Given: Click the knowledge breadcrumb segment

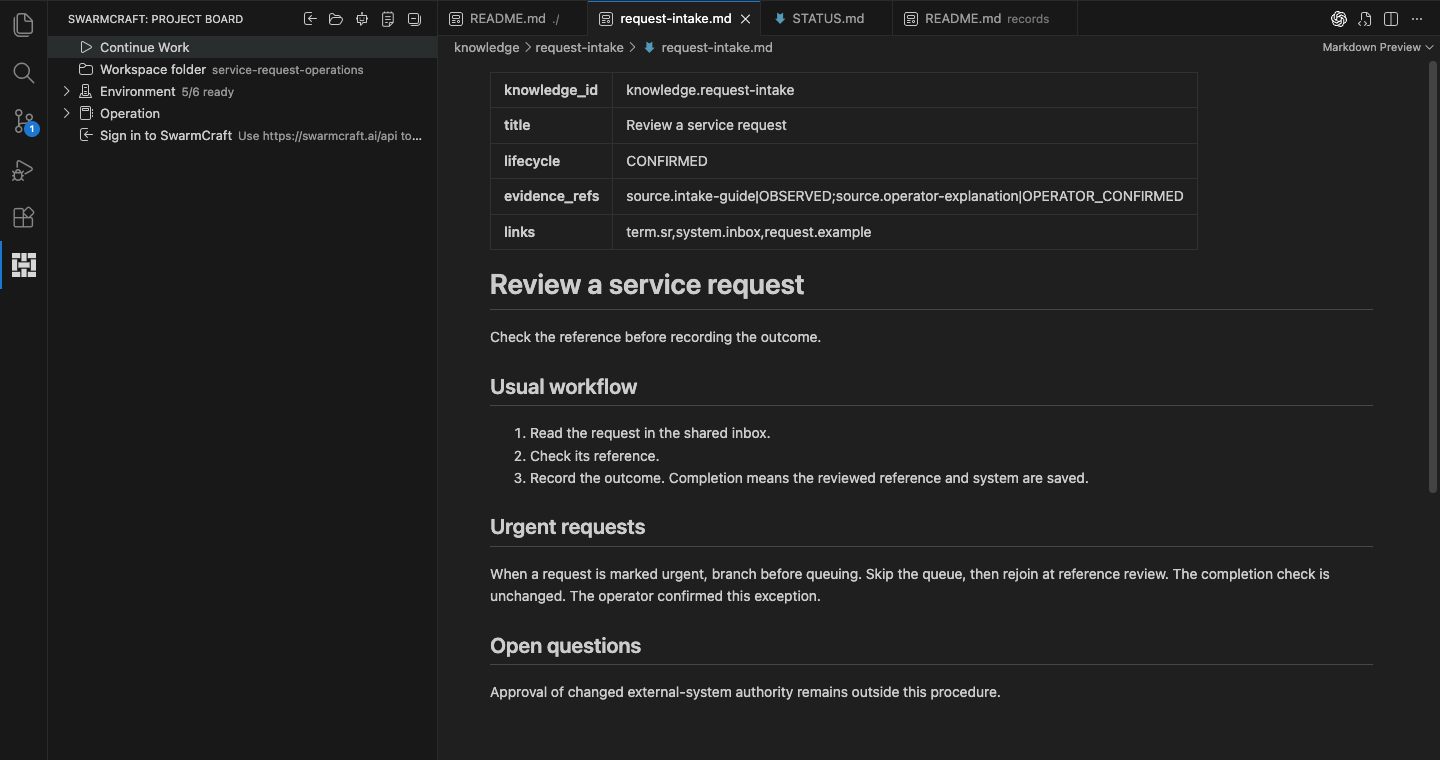Looking at the screenshot, I should click(486, 47).
